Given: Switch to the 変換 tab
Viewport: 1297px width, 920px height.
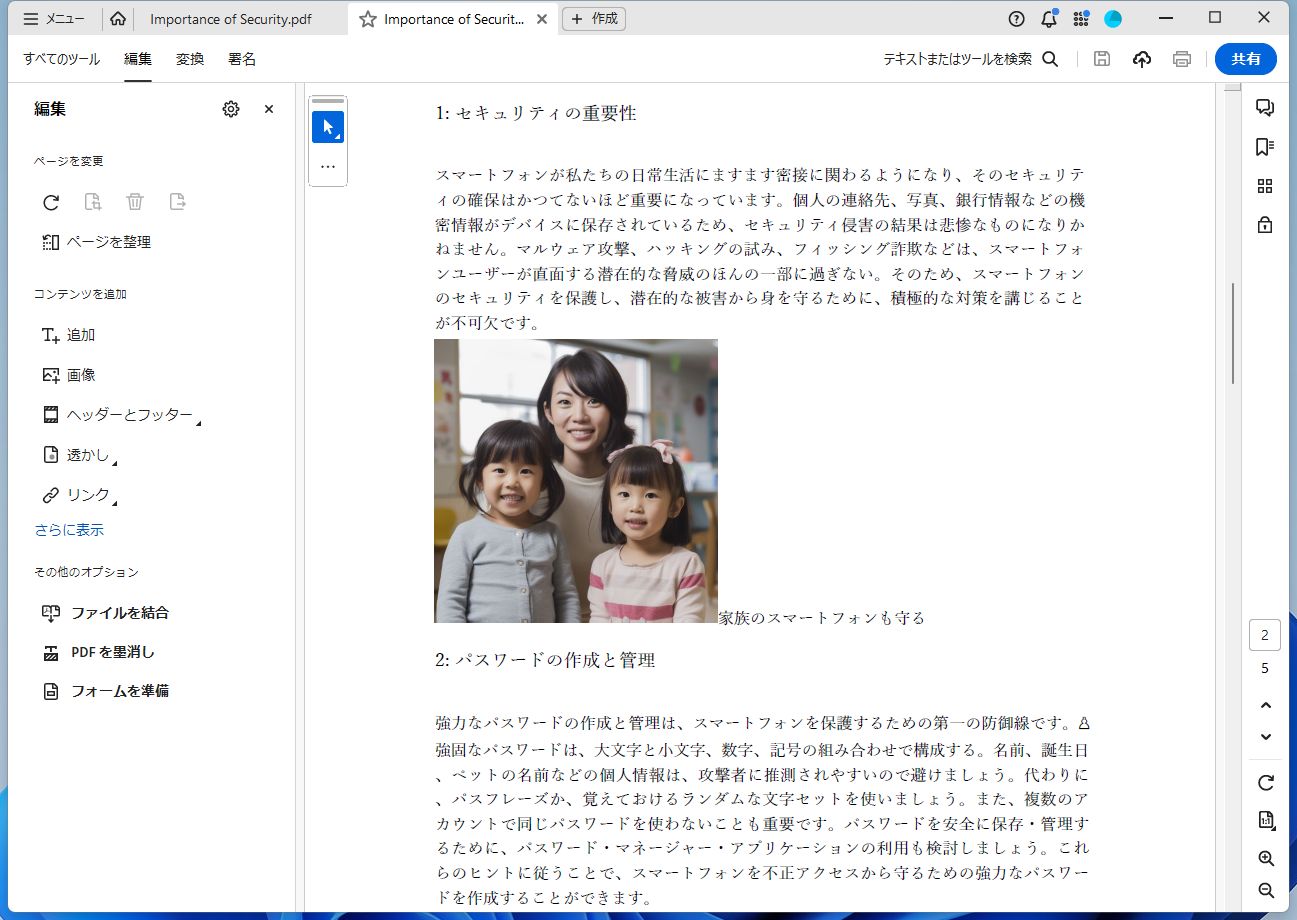Looking at the screenshot, I should (x=190, y=59).
